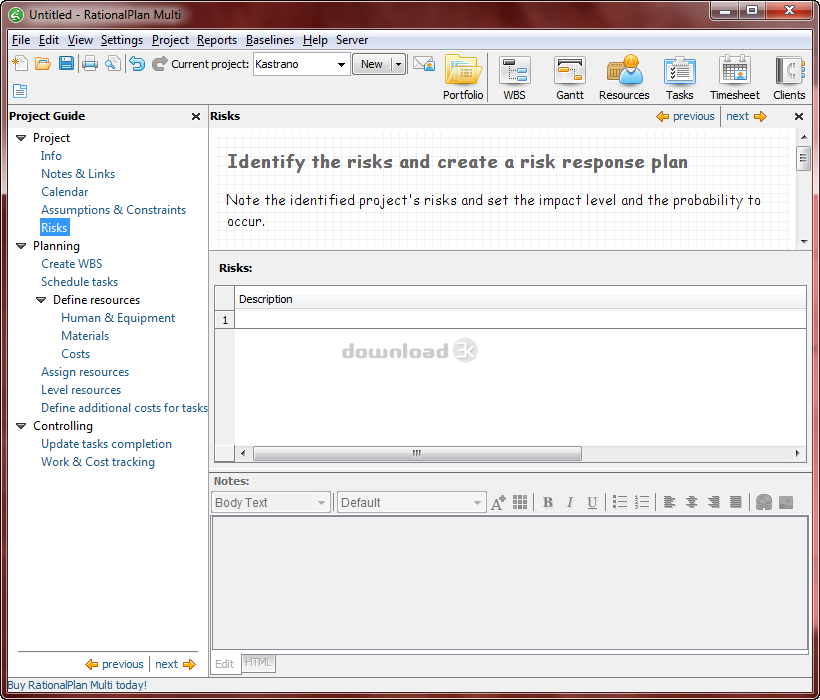Viewport: 820px width, 700px height.
Task: Open the Portfolio view
Action: pyautogui.click(x=463, y=77)
